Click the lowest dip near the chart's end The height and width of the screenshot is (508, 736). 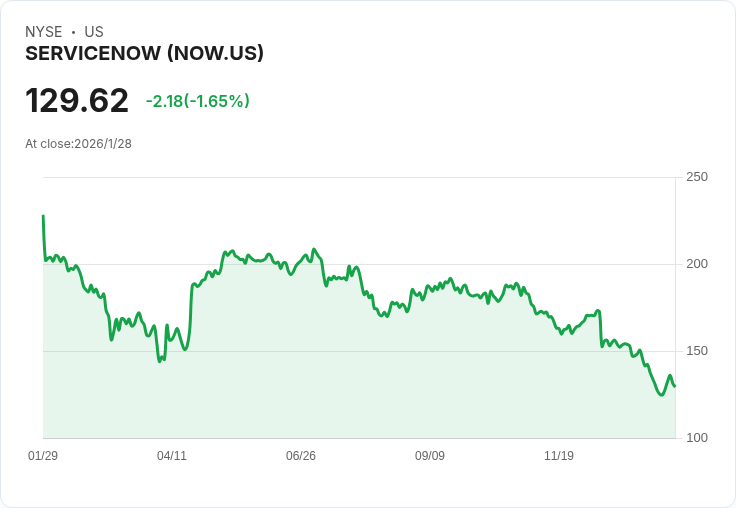(661, 395)
